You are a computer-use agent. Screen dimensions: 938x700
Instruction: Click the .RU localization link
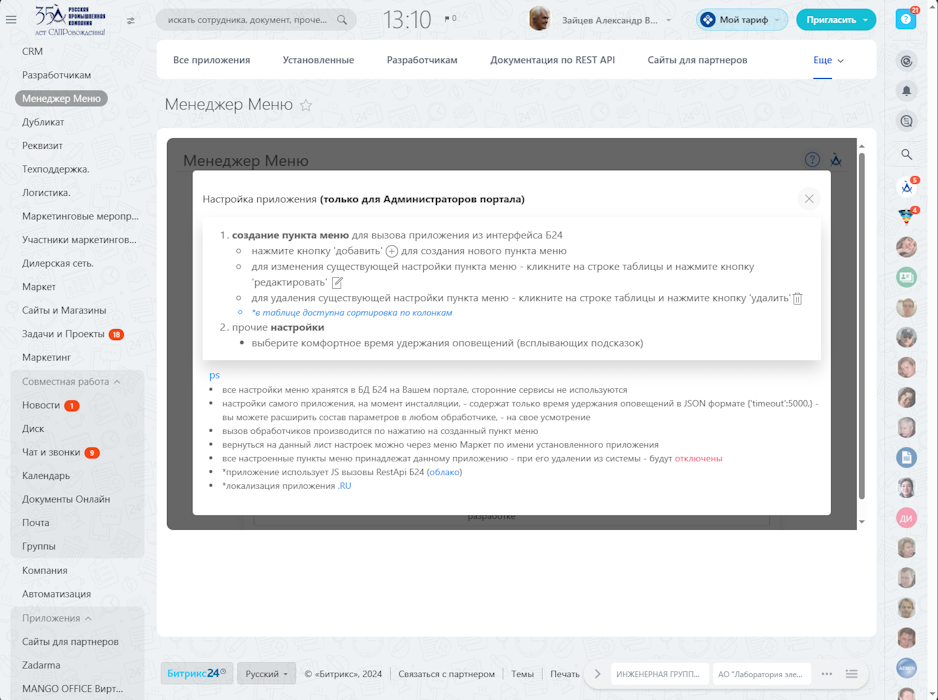[x=345, y=486]
